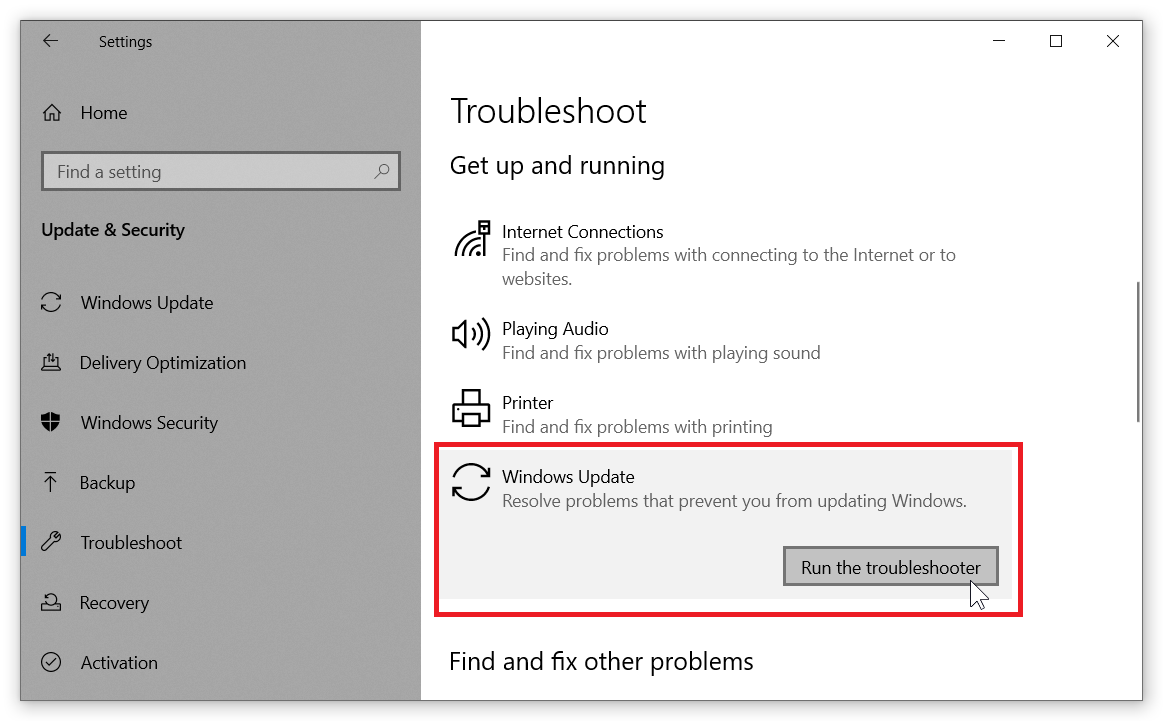
Task: Open Windows Security via its shield icon
Action: [x=51, y=422]
